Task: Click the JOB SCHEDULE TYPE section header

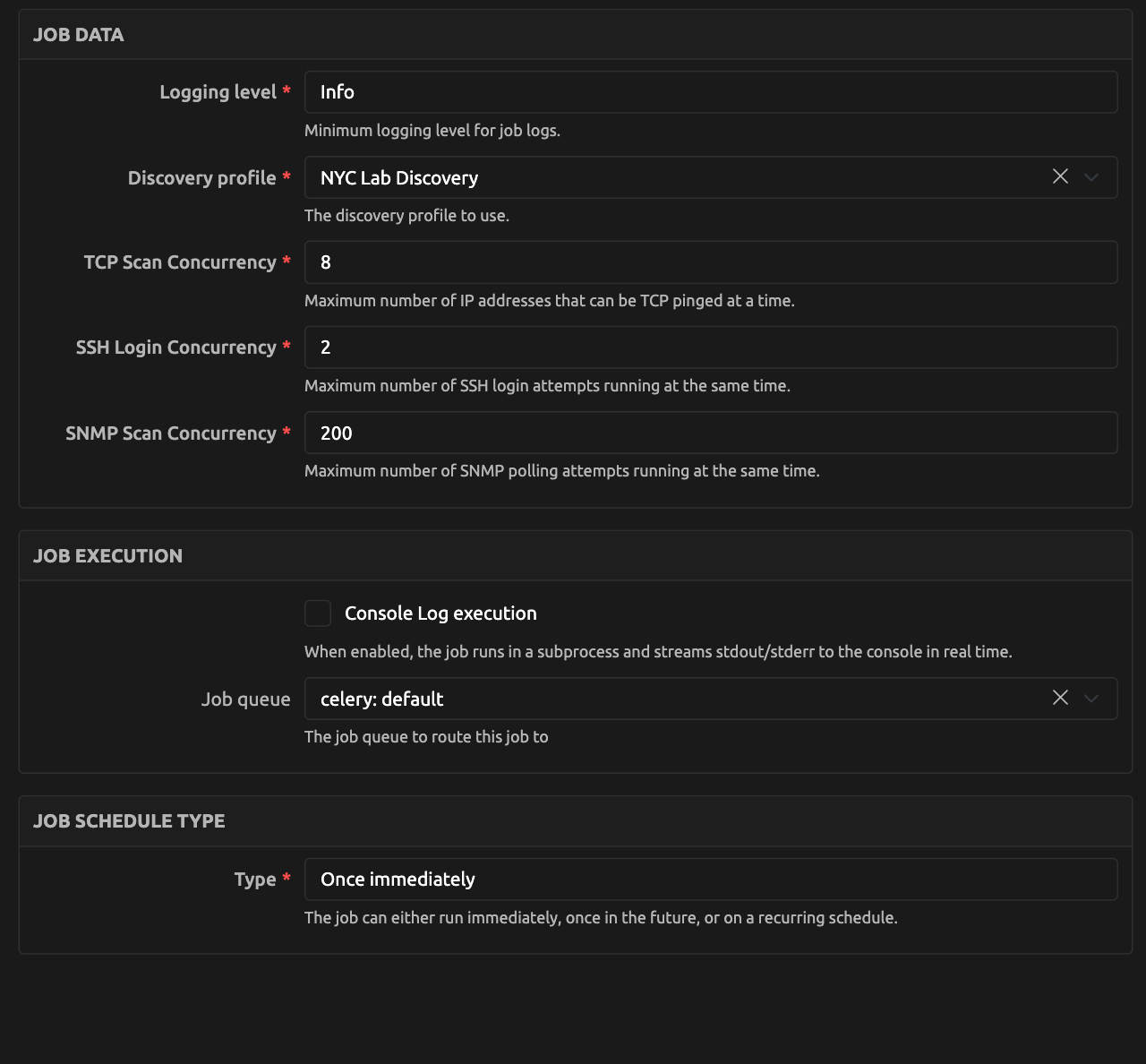Action: pyautogui.click(x=129, y=821)
